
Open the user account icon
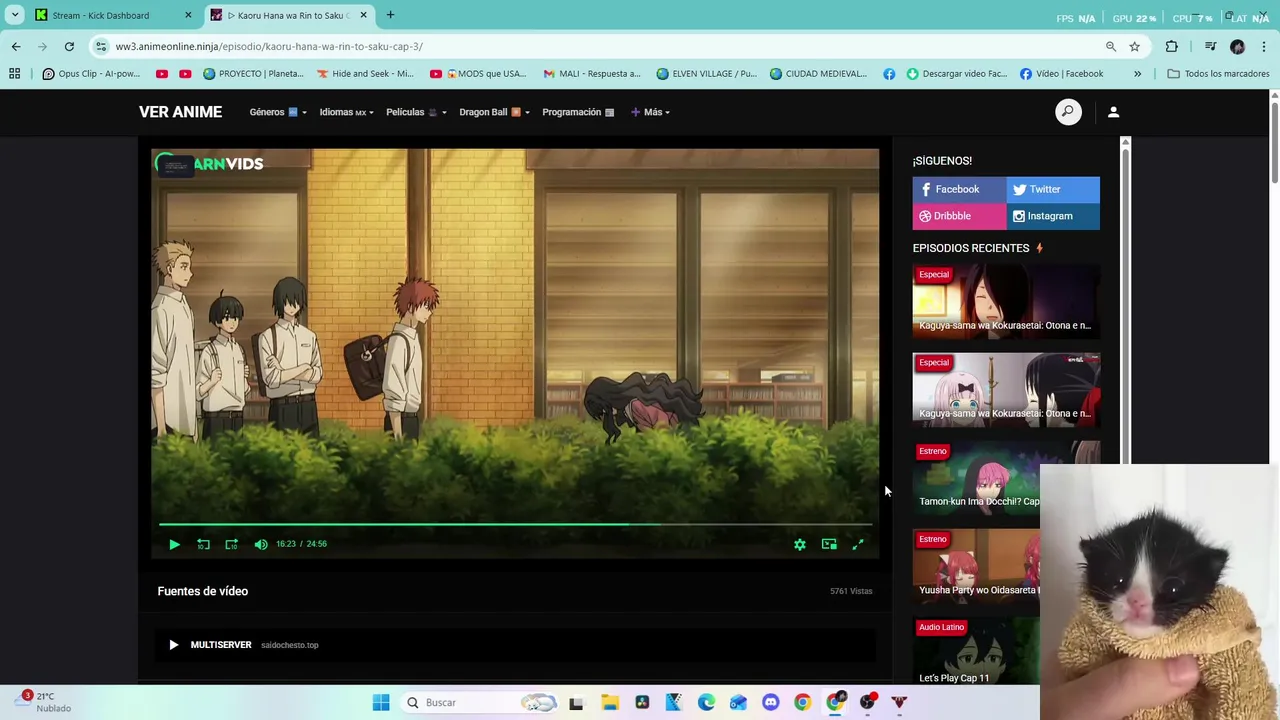(1113, 112)
